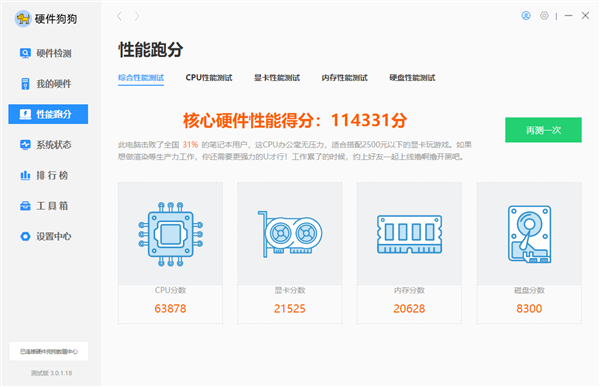Image resolution: width=600 pixels, height=387 pixels.
Task: Close the 硬件狗狗 window
Action: (x=585, y=16)
